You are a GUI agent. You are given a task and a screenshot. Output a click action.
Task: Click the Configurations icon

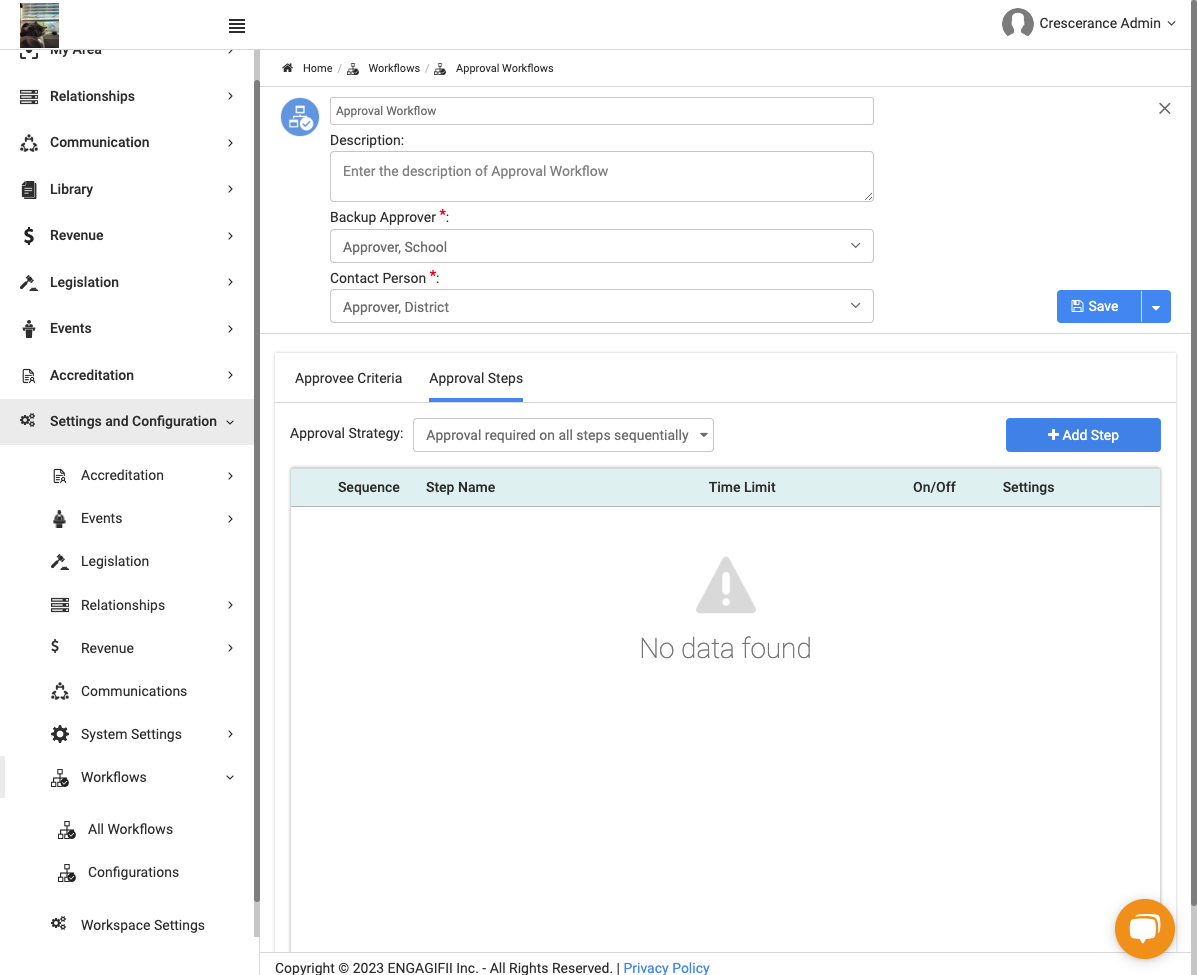(67, 873)
